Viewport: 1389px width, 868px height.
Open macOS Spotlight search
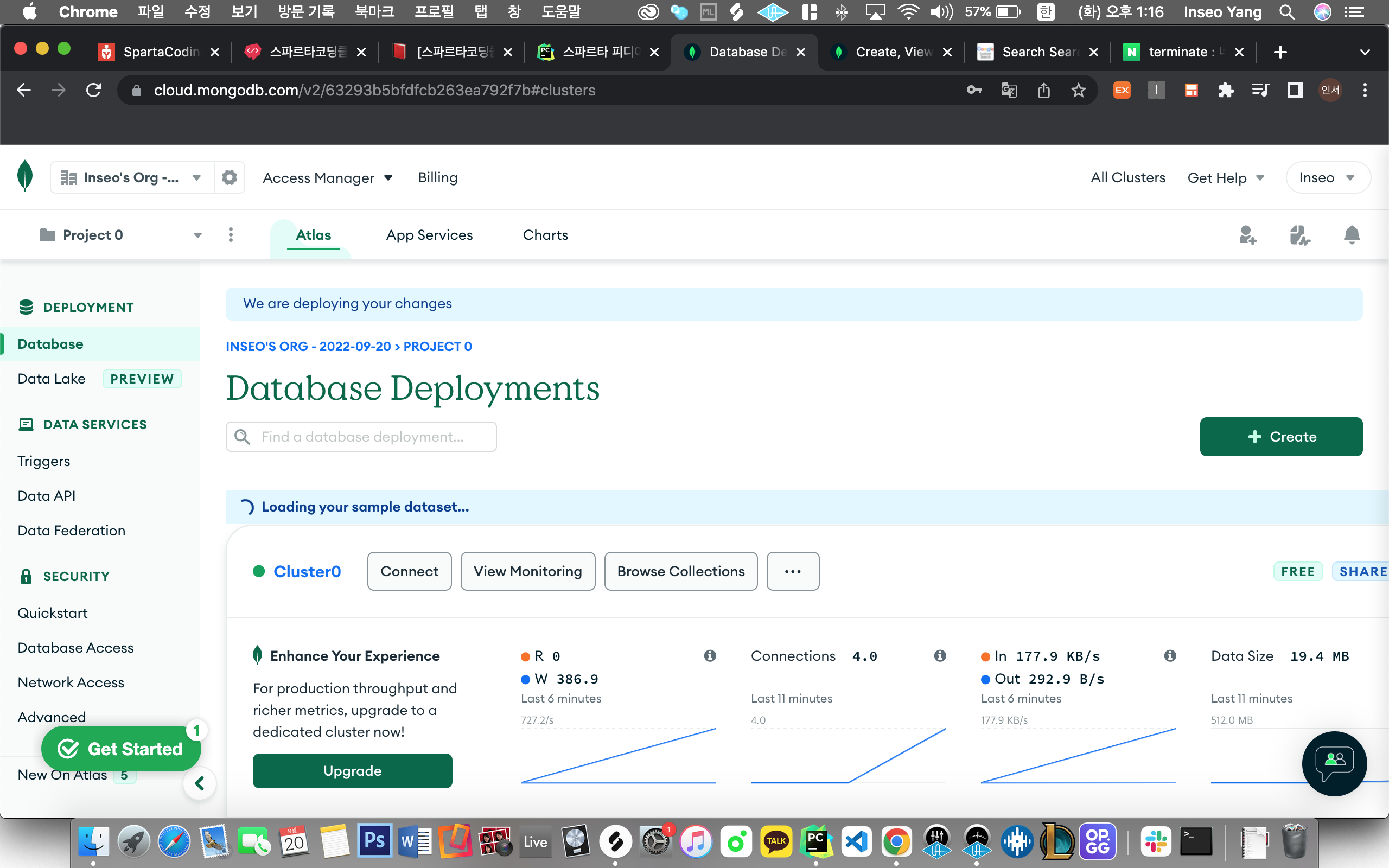coord(1287,12)
